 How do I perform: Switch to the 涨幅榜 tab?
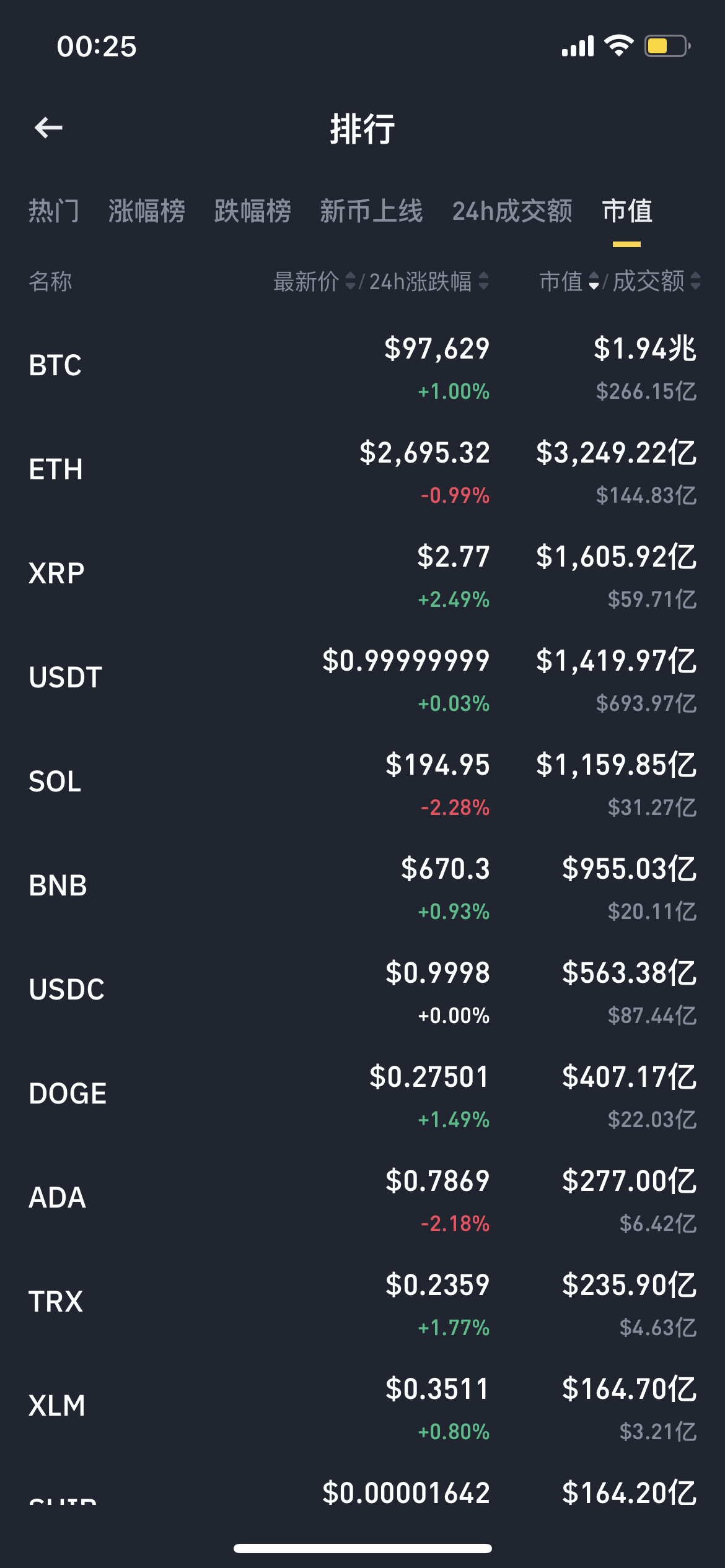coord(147,211)
